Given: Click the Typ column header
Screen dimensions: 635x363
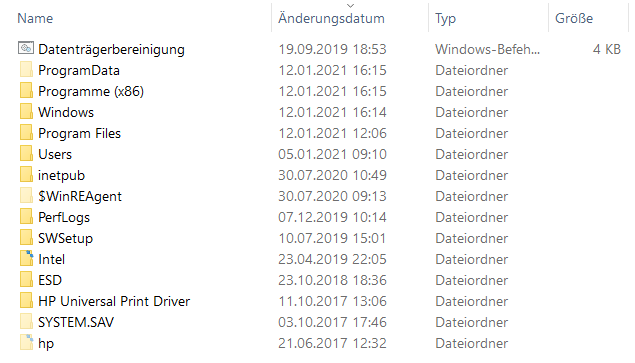Looking at the screenshot, I should 445,19.
